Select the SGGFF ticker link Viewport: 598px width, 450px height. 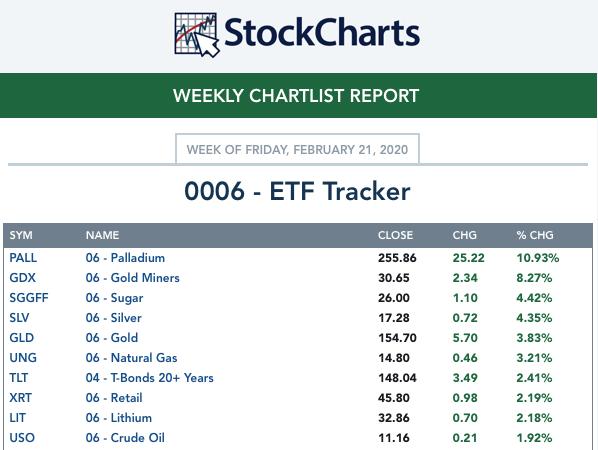coord(29,298)
